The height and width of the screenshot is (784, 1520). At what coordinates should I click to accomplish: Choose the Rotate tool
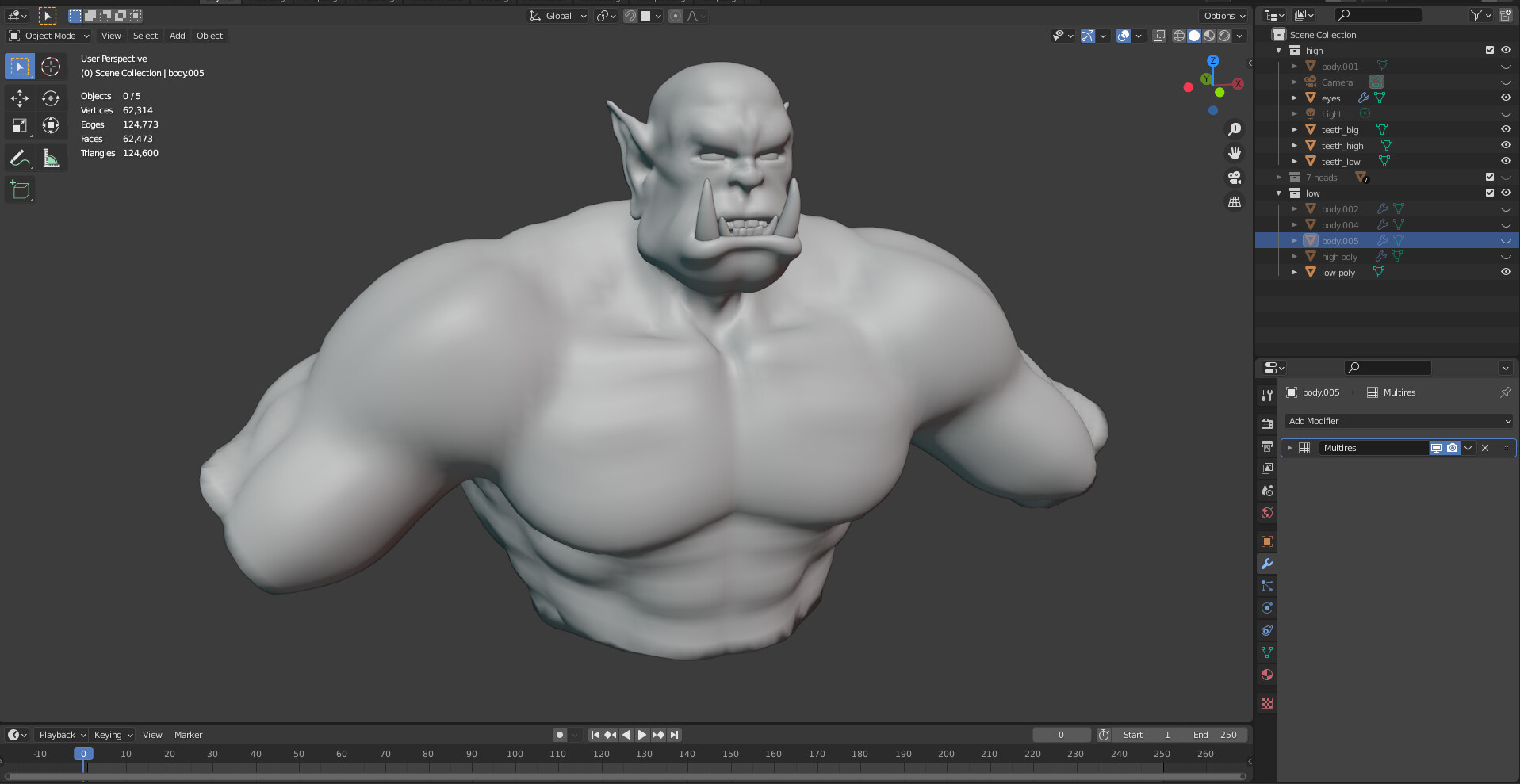click(51, 98)
